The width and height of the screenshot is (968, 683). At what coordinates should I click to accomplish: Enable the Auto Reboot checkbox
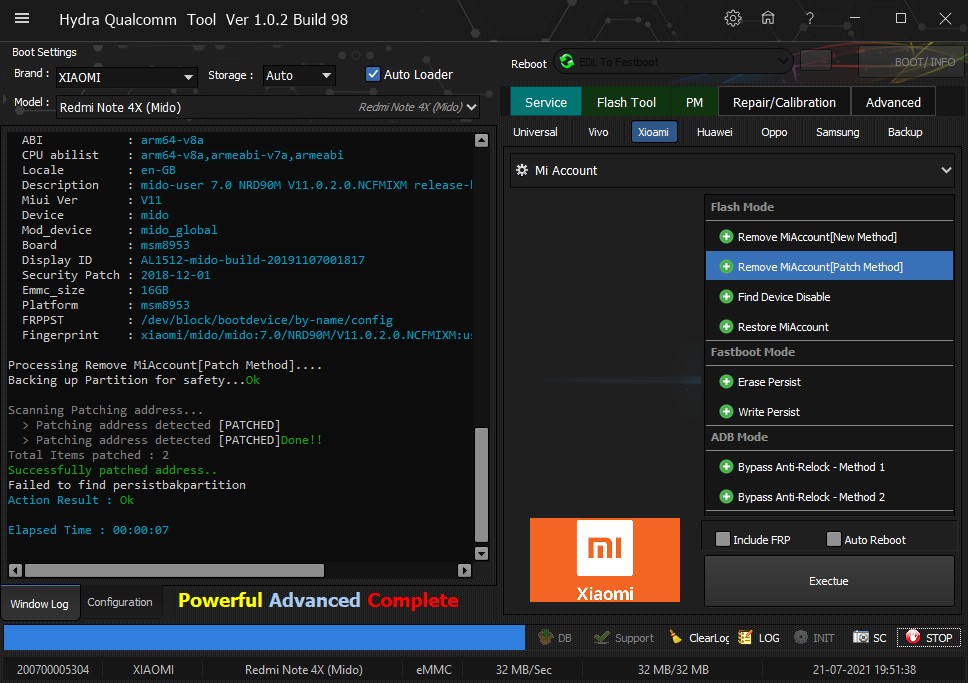[x=833, y=539]
